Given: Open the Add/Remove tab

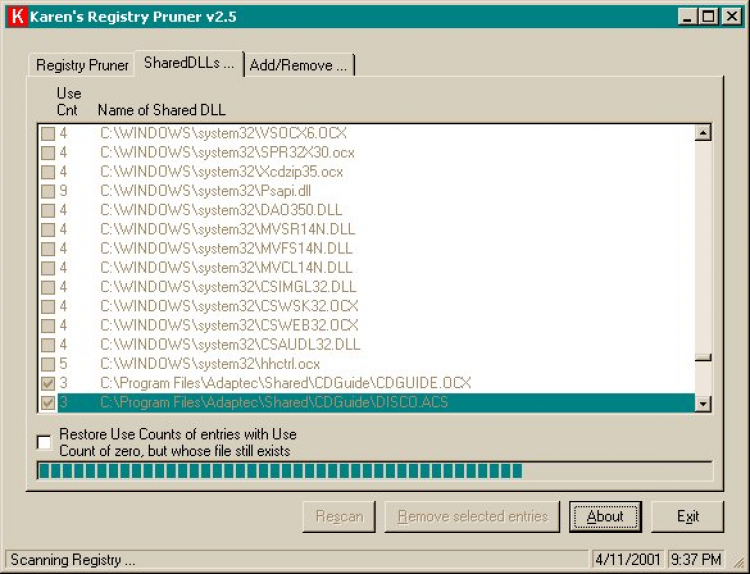Looking at the screenshot, I should tap(298, 65).
